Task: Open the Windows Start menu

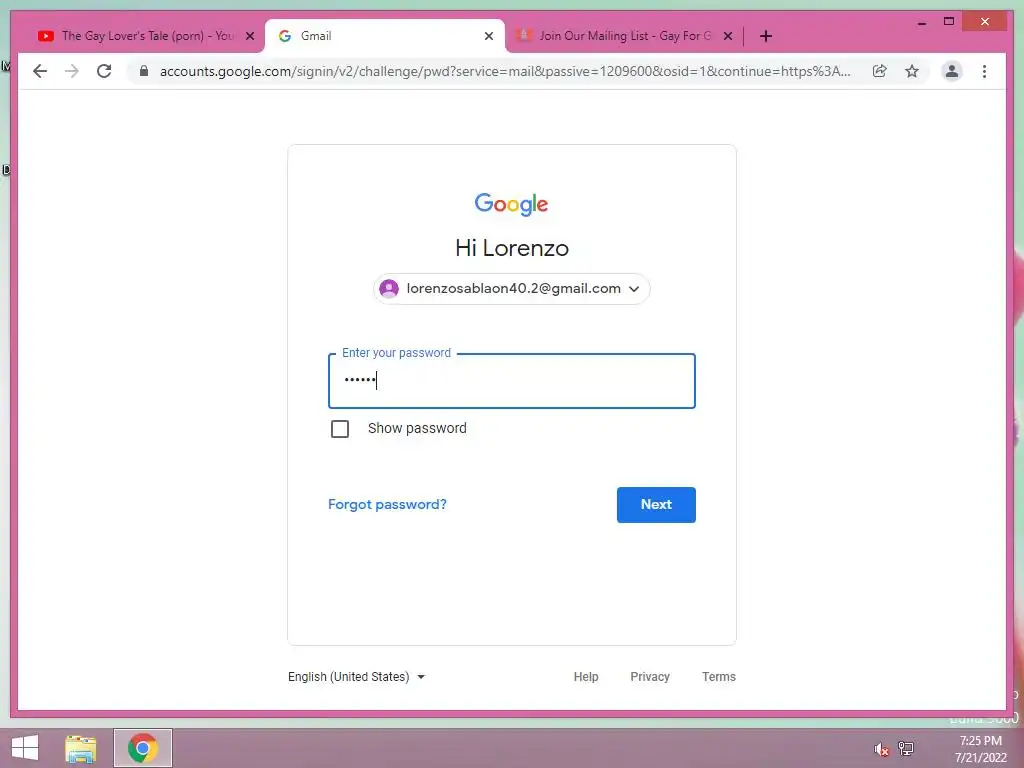Action: (25, 748)
